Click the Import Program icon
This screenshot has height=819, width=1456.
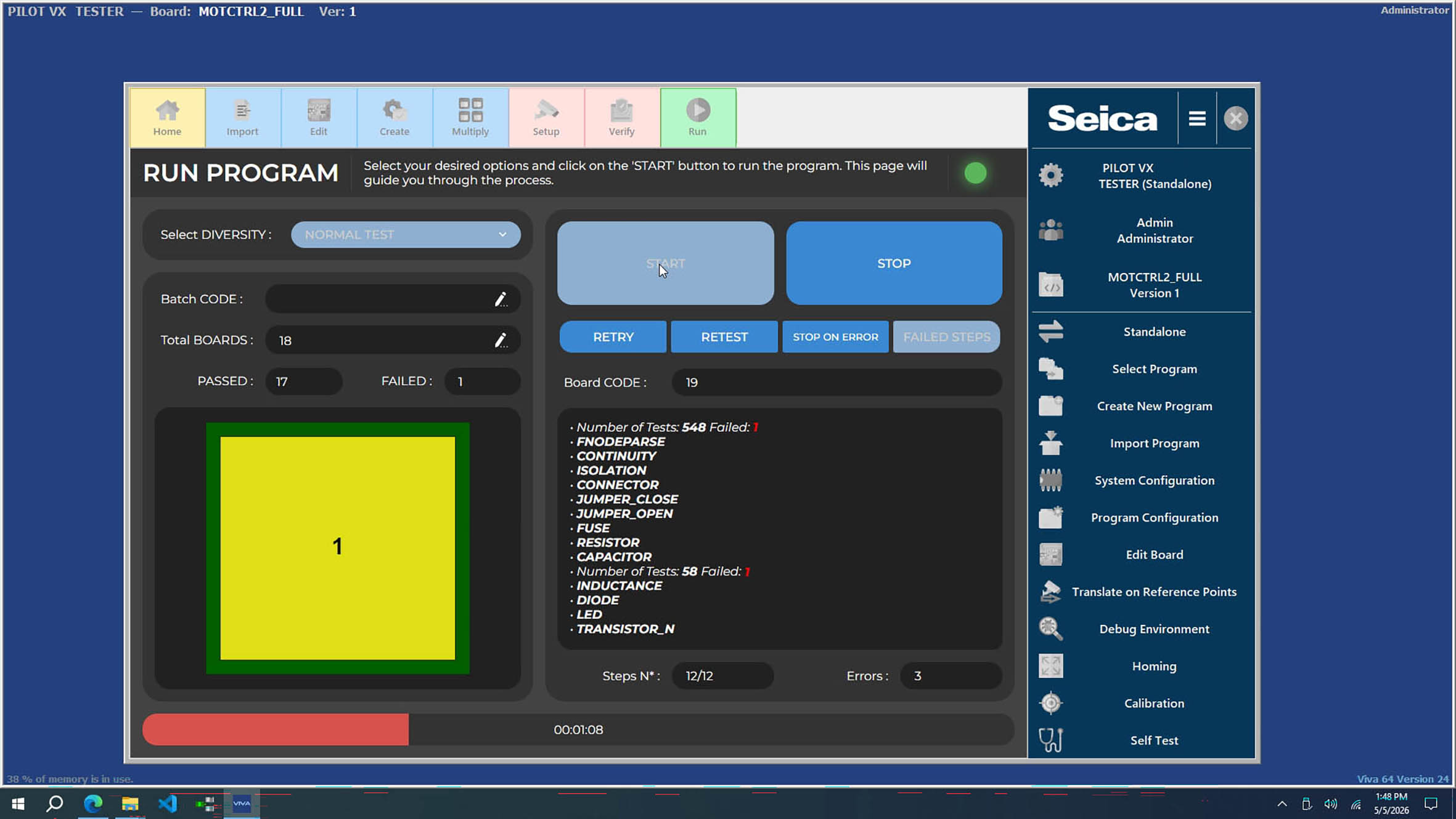tap(1050, 443)
